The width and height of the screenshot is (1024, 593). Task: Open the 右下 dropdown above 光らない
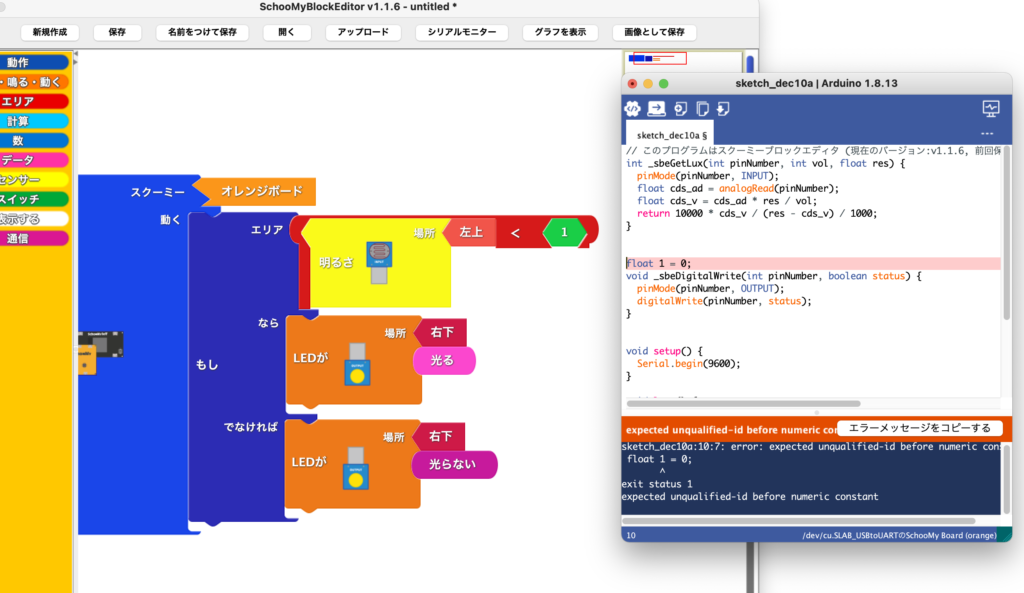(x=441, y=436)
